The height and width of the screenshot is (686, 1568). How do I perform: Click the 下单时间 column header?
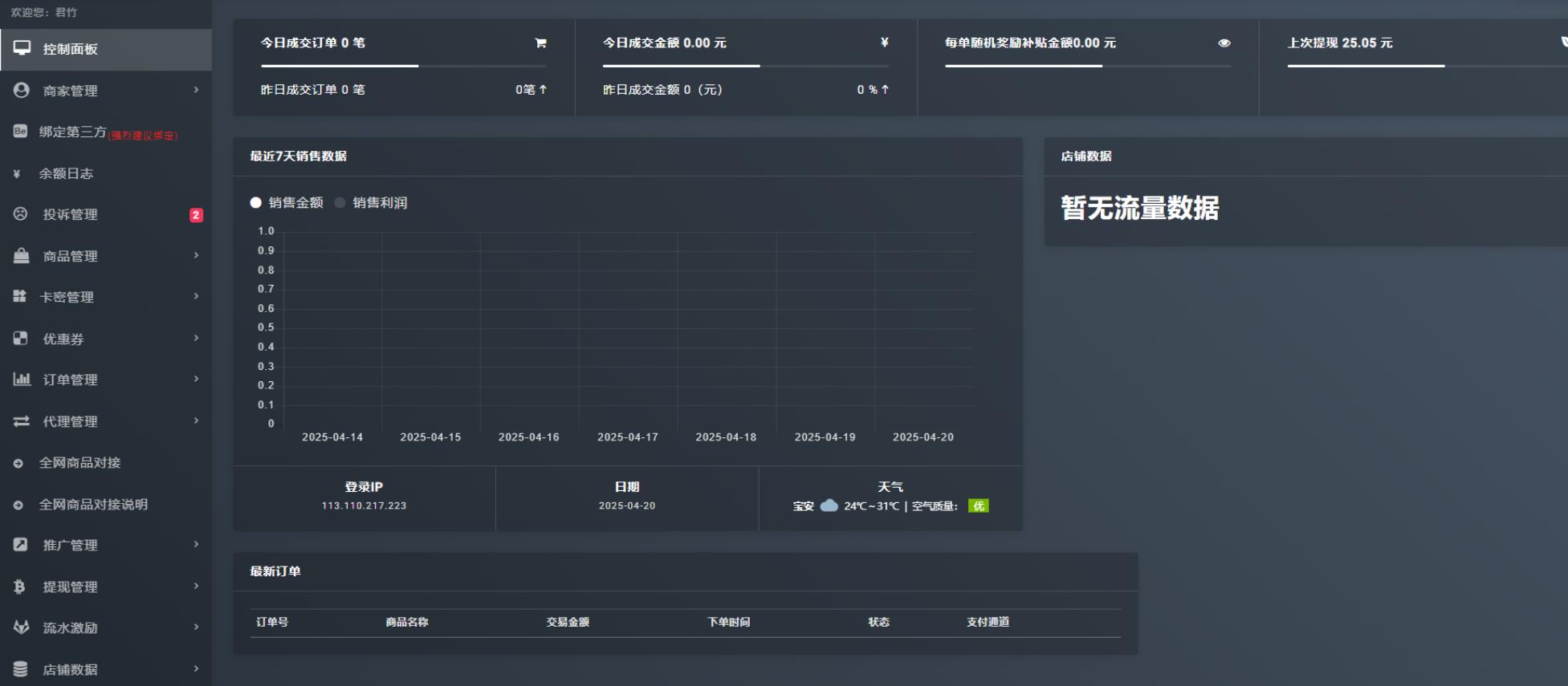[728, 622]
